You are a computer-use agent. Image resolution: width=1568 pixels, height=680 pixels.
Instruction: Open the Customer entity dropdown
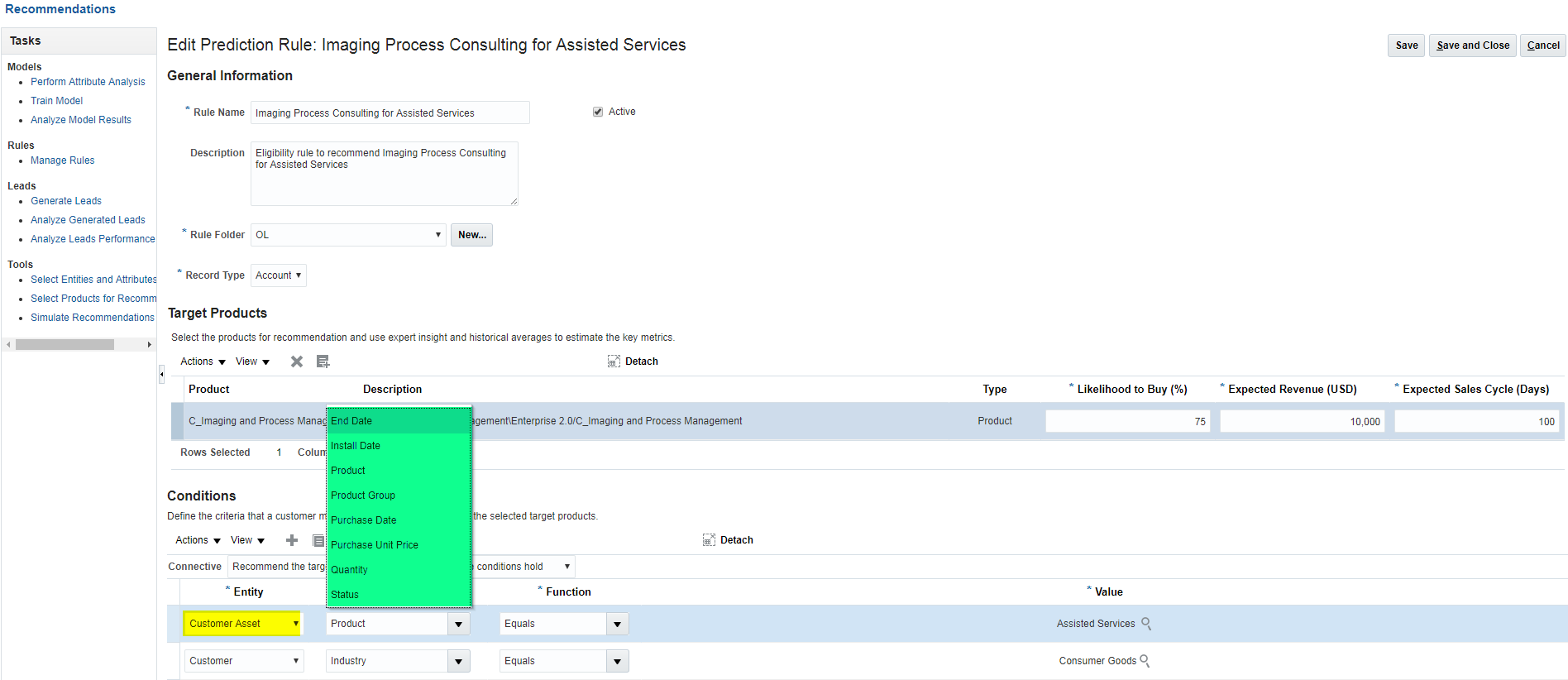point(244,661)
